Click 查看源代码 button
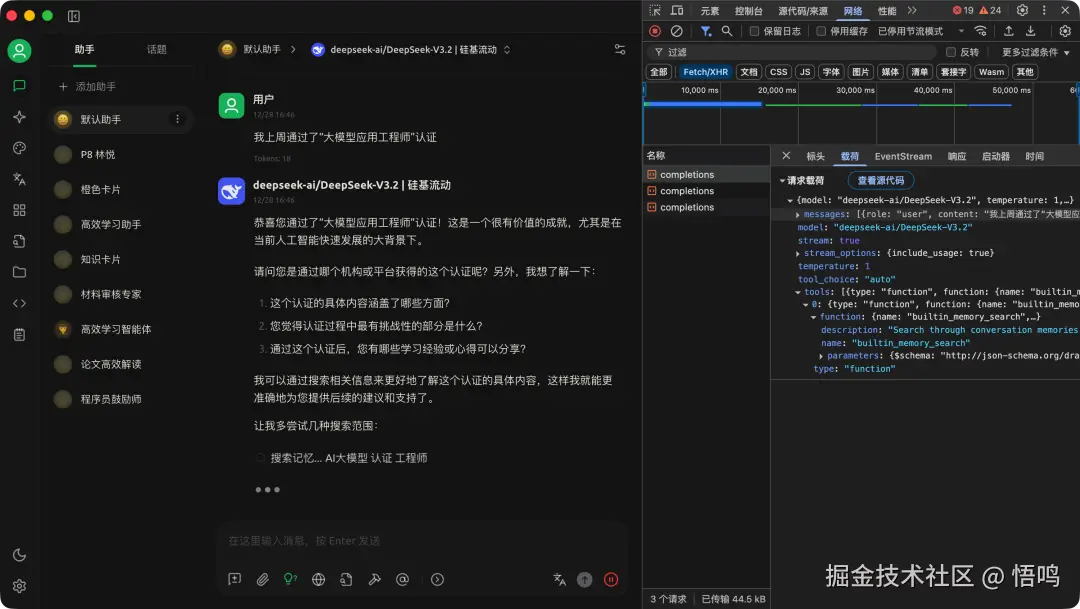 [x=880, y=180]
